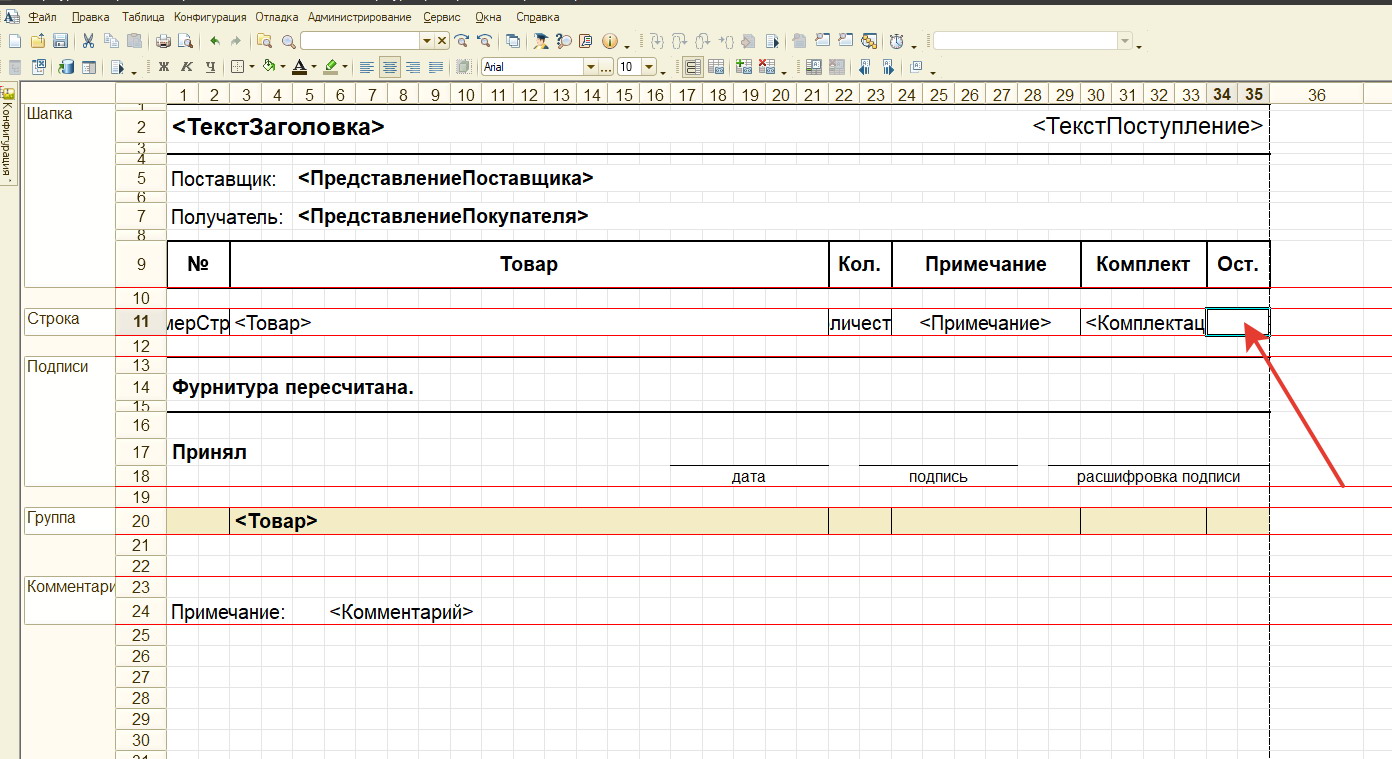This screenshot has width=1392, height=759.
Task: Expand the cell borders dropdown arrow
Action: click(x=251, y=67)
